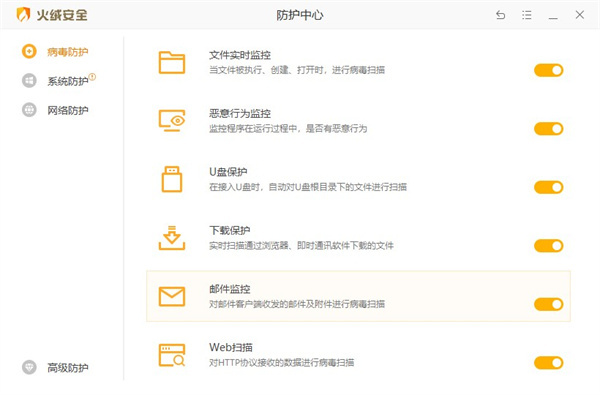This screenshot has width=600, height=395.
Task: Click the envelope icon for 邮件监控
Action: (x=172, y=296)
